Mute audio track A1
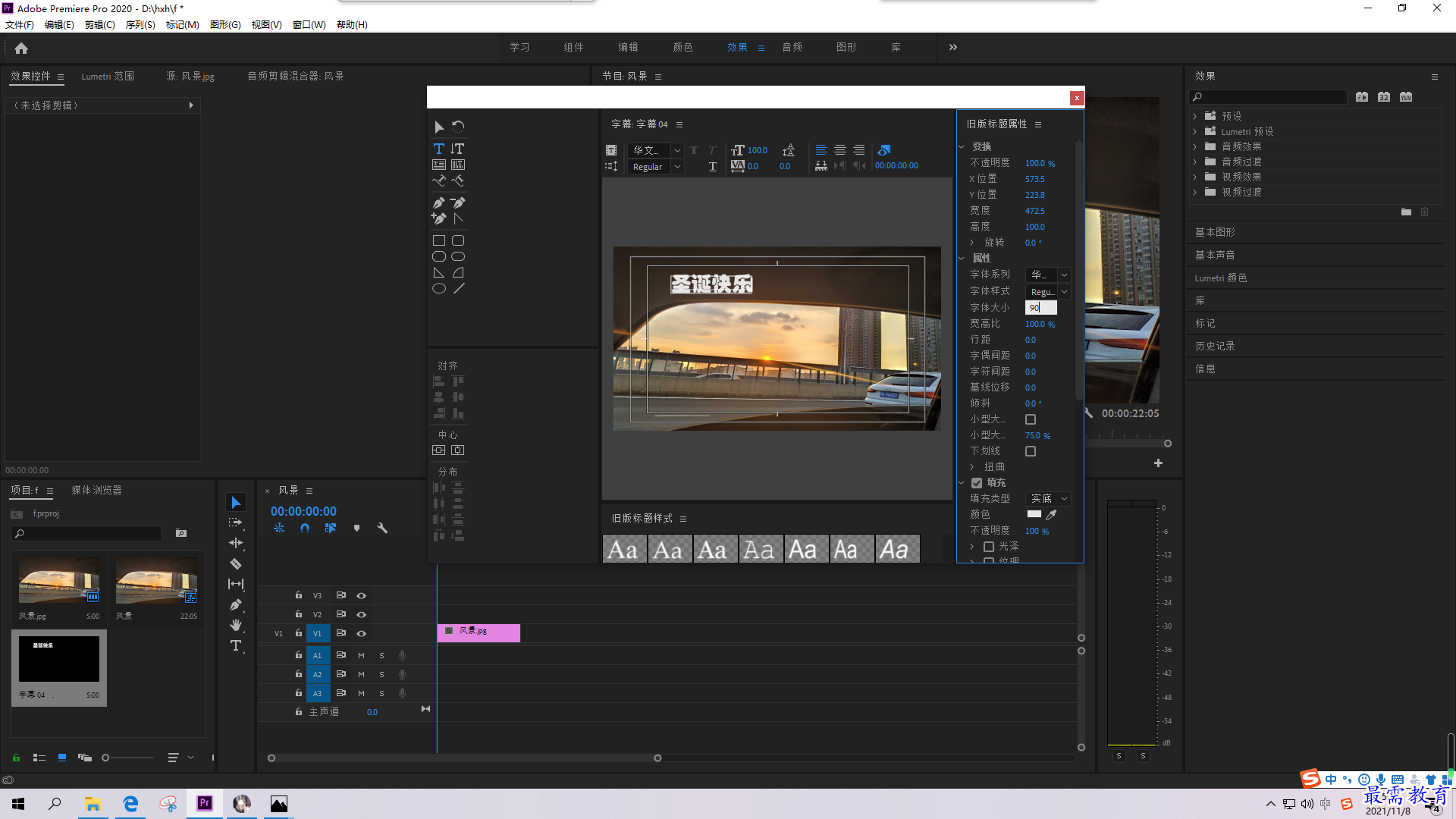The height and width of the screenshot is (819, 1456). click(x=361, y=655)
